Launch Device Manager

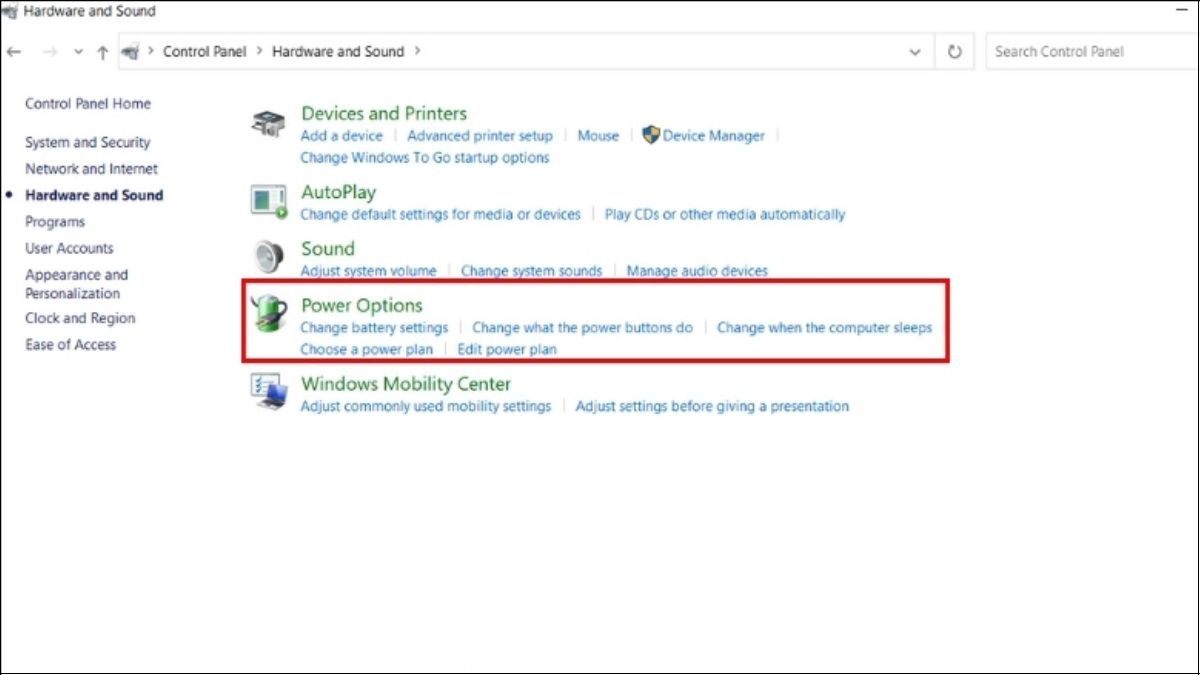click(x=714, y=136)
